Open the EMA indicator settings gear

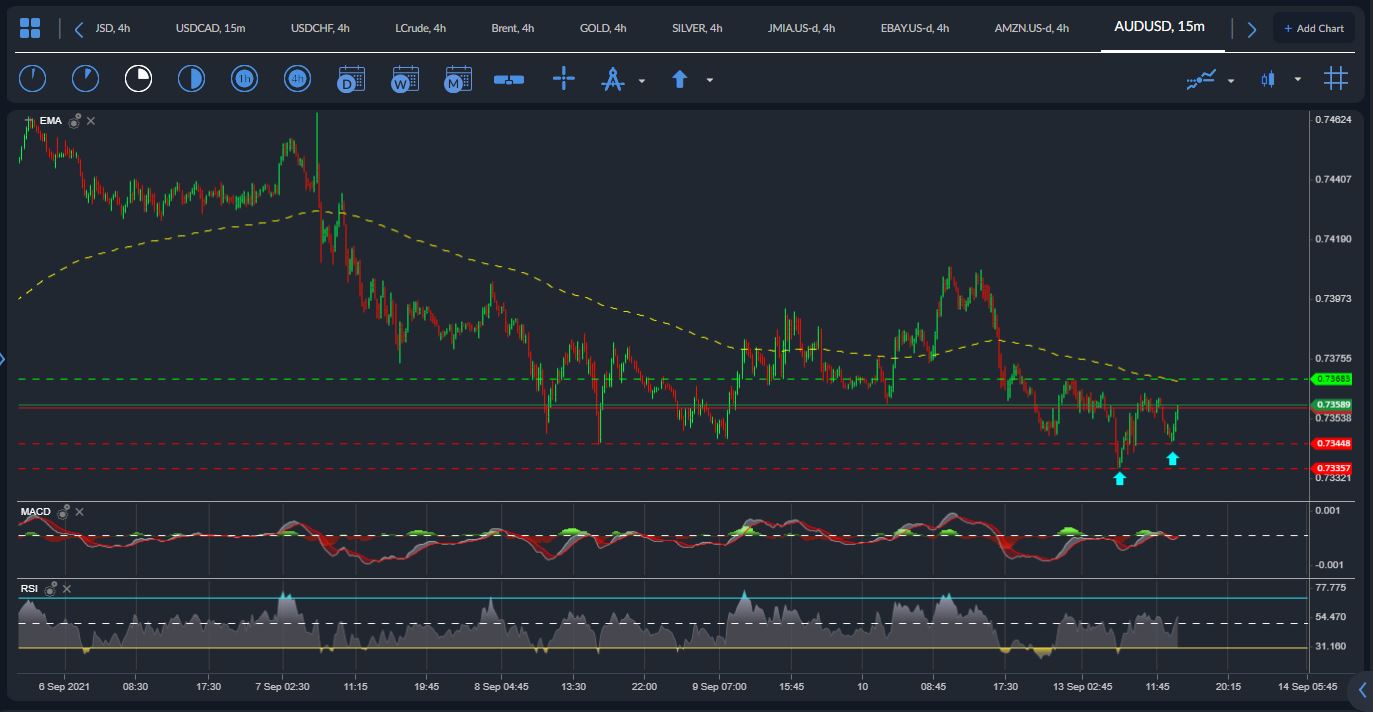tap(73, 120)
